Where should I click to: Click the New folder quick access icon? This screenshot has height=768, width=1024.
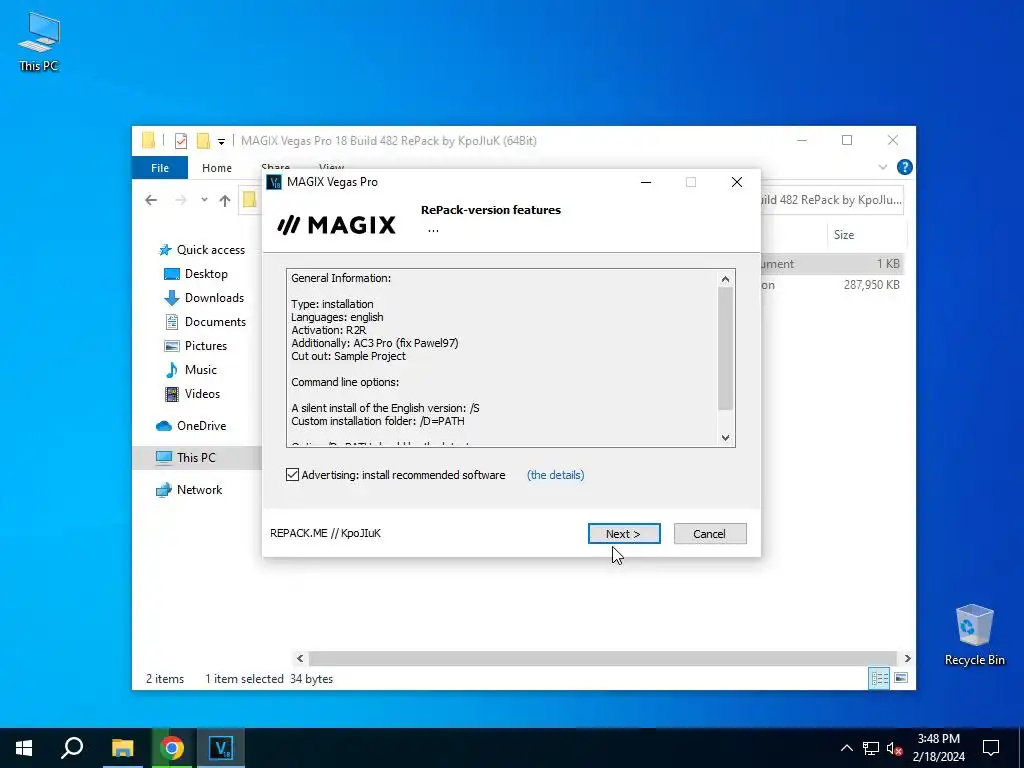tap(203, 140)
